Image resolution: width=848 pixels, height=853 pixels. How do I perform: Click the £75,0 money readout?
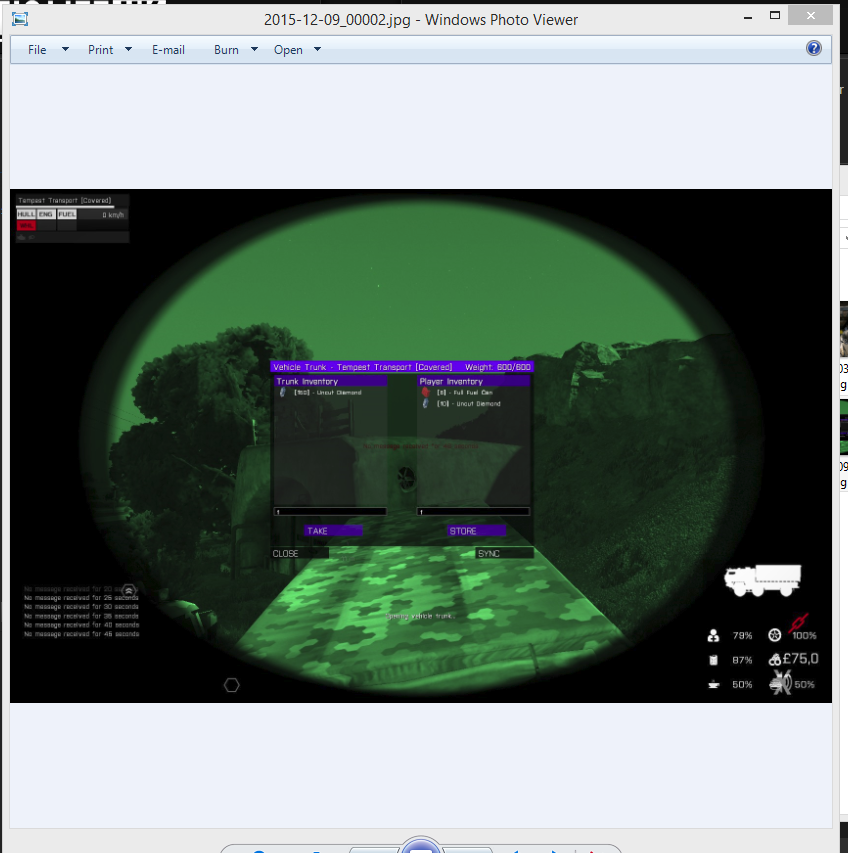[800, 659]
